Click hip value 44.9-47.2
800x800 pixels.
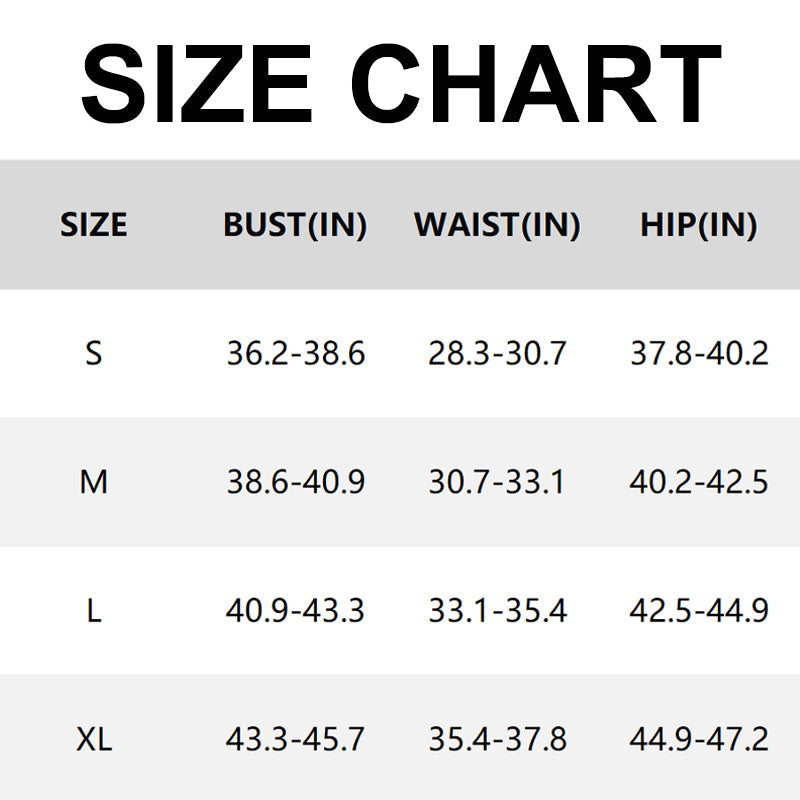[x=699, y=740]
